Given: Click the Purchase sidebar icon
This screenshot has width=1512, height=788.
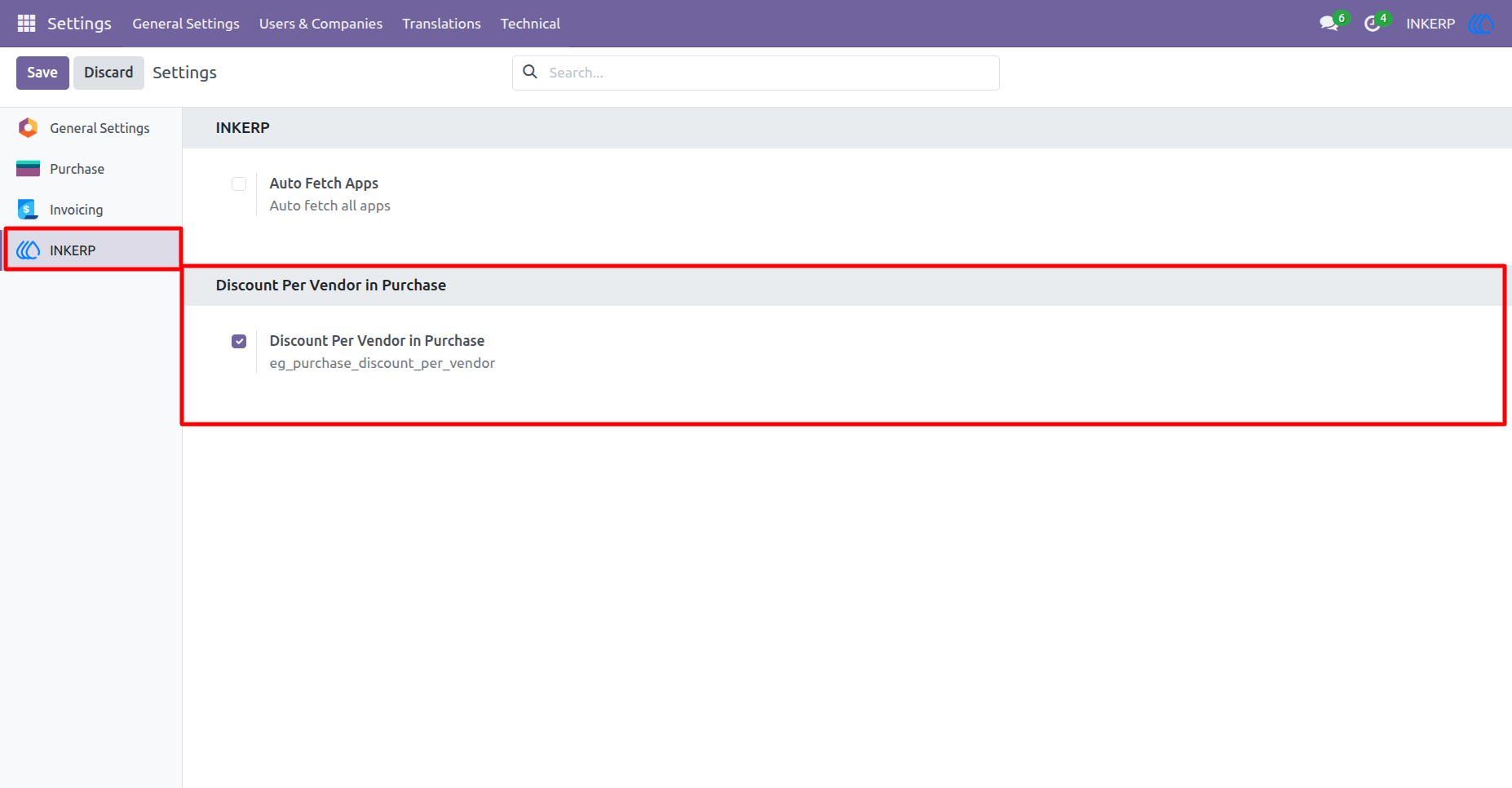Looking at the screenshot, I should point(29,169).
